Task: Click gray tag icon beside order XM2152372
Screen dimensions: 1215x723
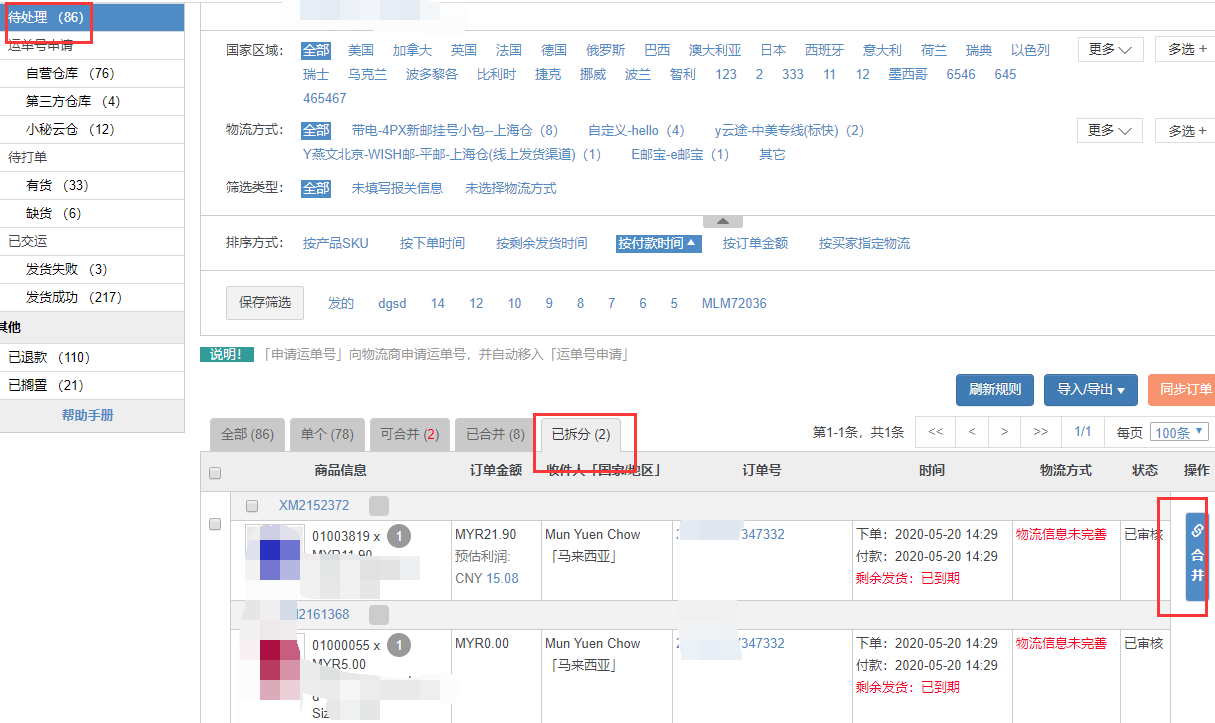Action: 379,506
